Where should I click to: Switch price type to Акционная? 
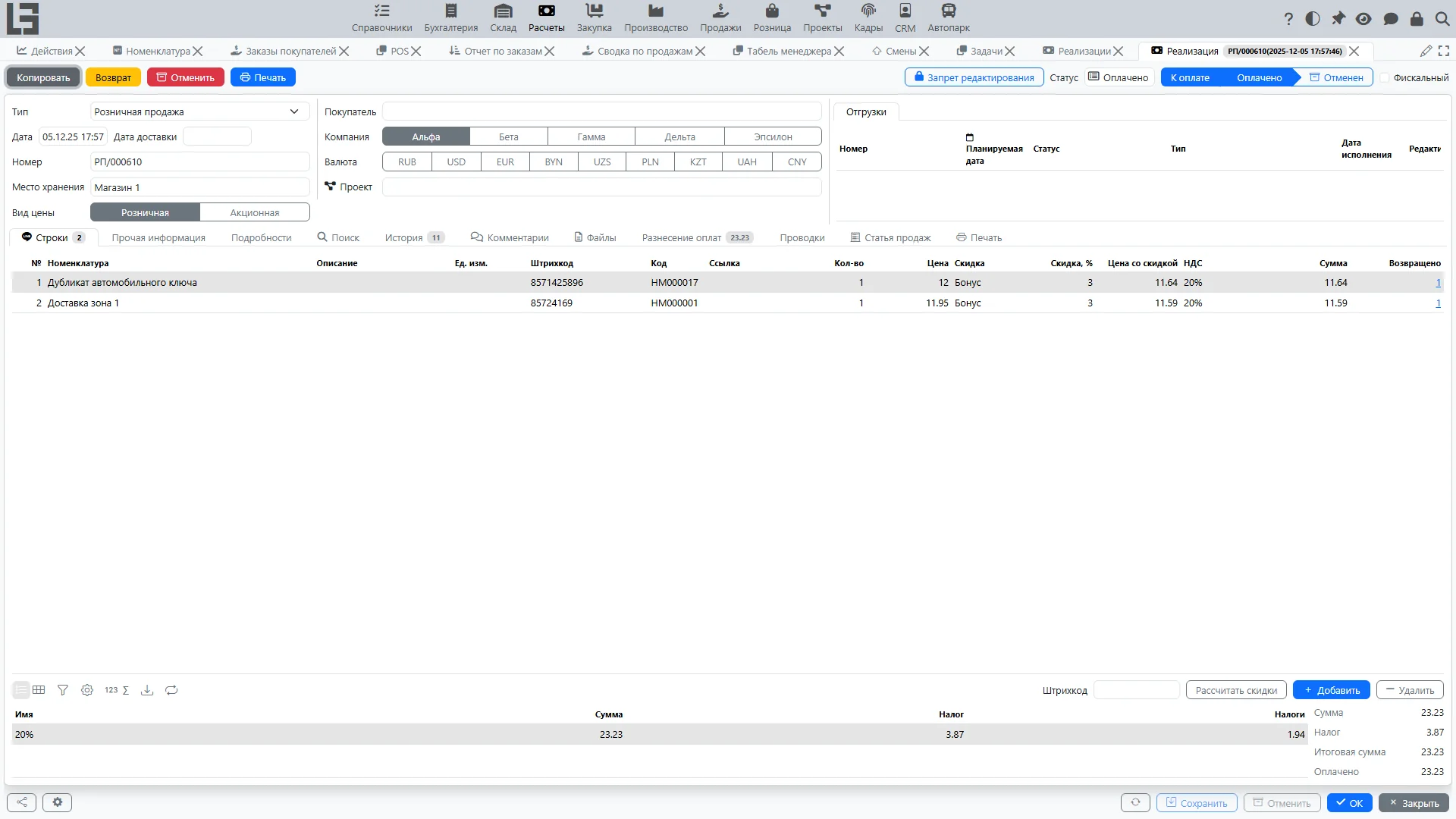[x=255, y=213]
